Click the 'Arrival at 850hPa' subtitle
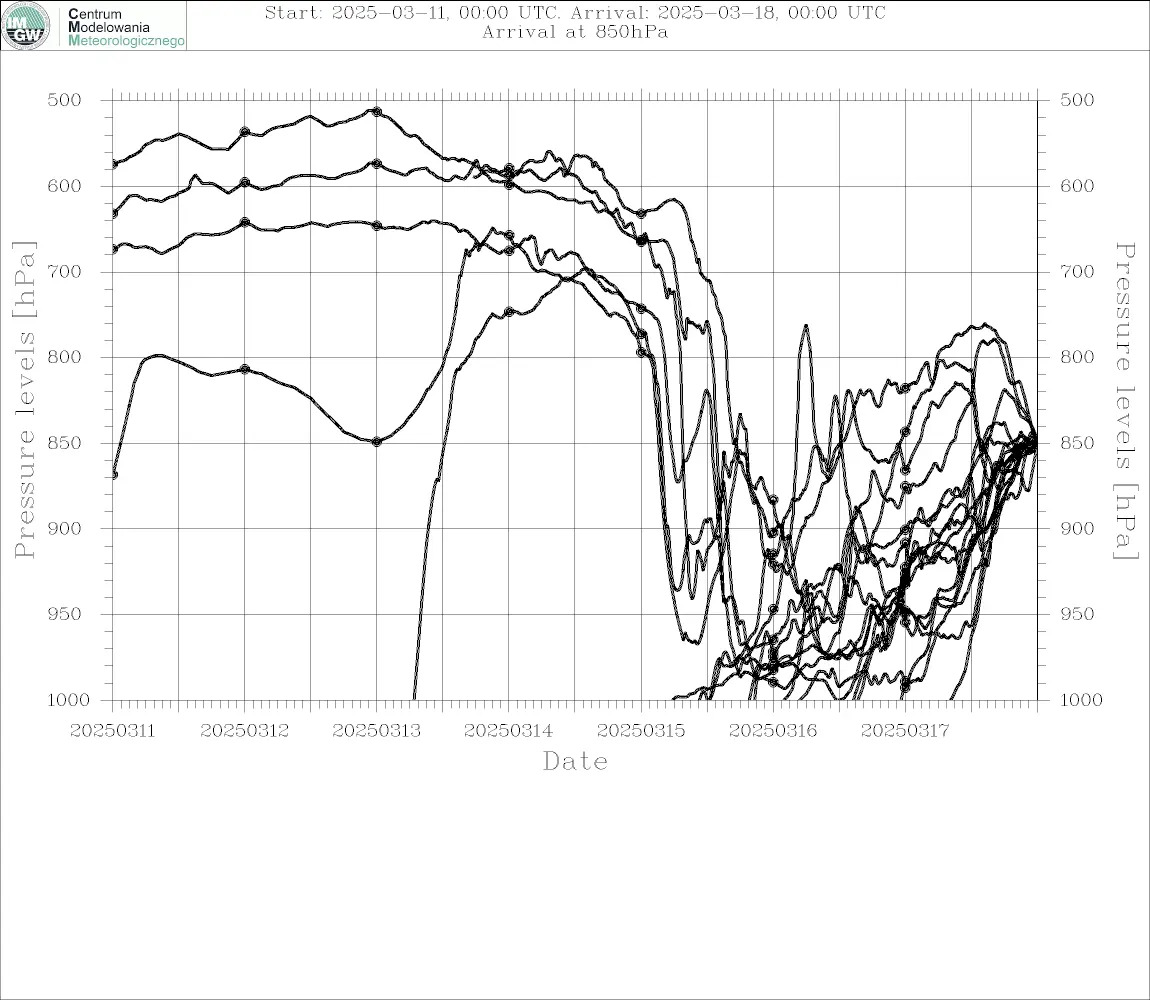Screen dimensions: 1150x1000 tap(575, 32)
